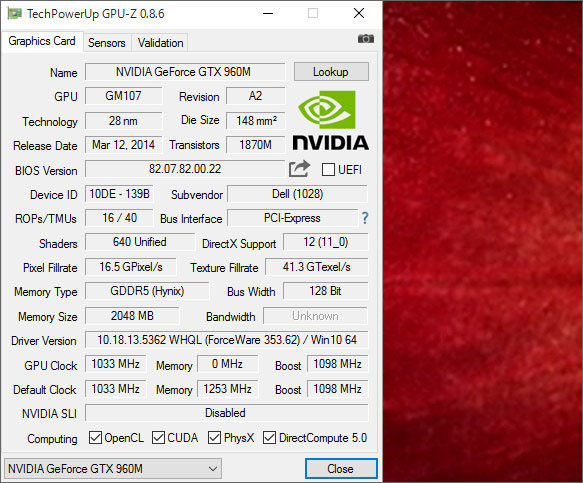This screenshot has width=583, height=483.
Task: Click the Shaders field 640 Unified
Action: pos(140,242)
